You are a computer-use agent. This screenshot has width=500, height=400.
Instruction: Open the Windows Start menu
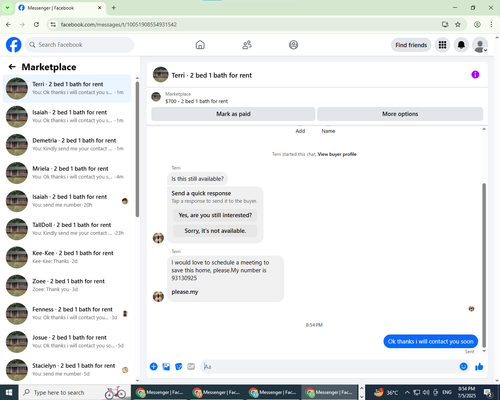(9, 392)
